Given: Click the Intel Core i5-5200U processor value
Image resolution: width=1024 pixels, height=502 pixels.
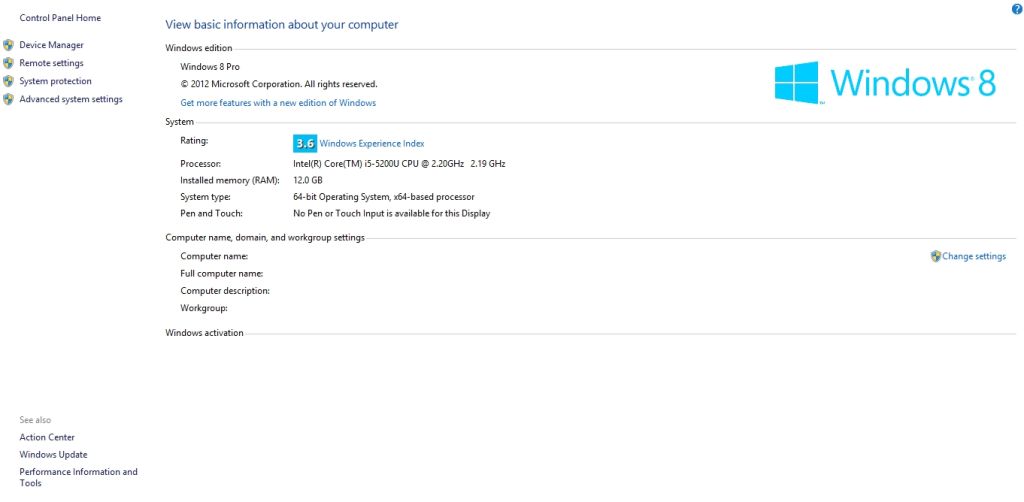Looking at the screenshot, I should (399, 164).
